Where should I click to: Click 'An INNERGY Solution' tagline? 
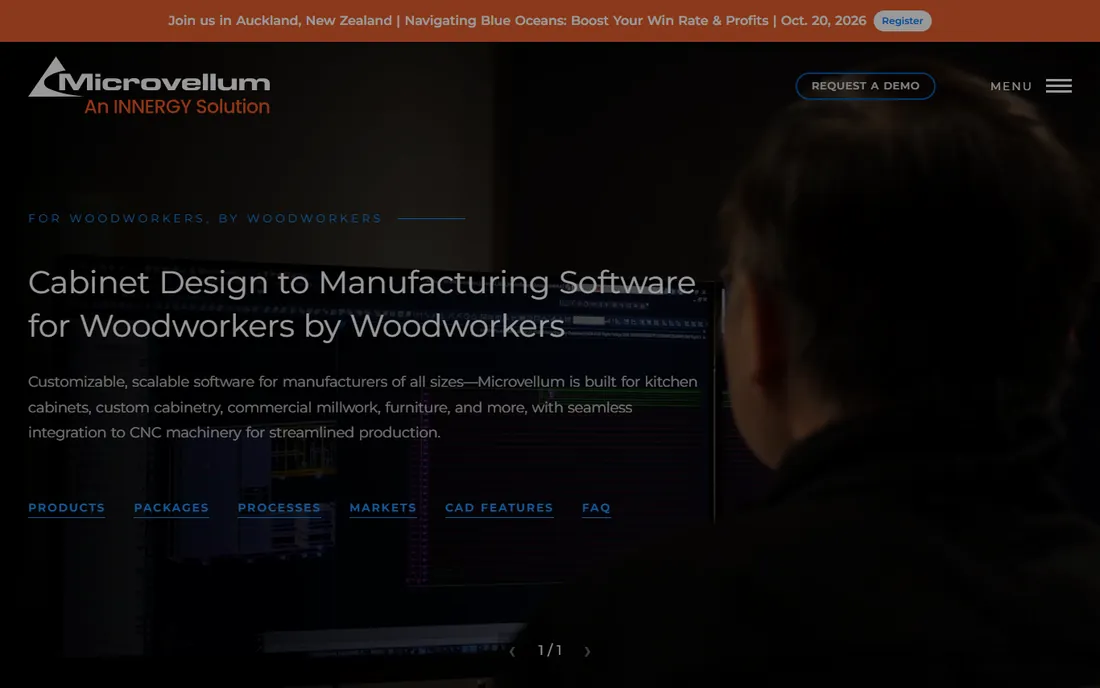tap(177, 107)
